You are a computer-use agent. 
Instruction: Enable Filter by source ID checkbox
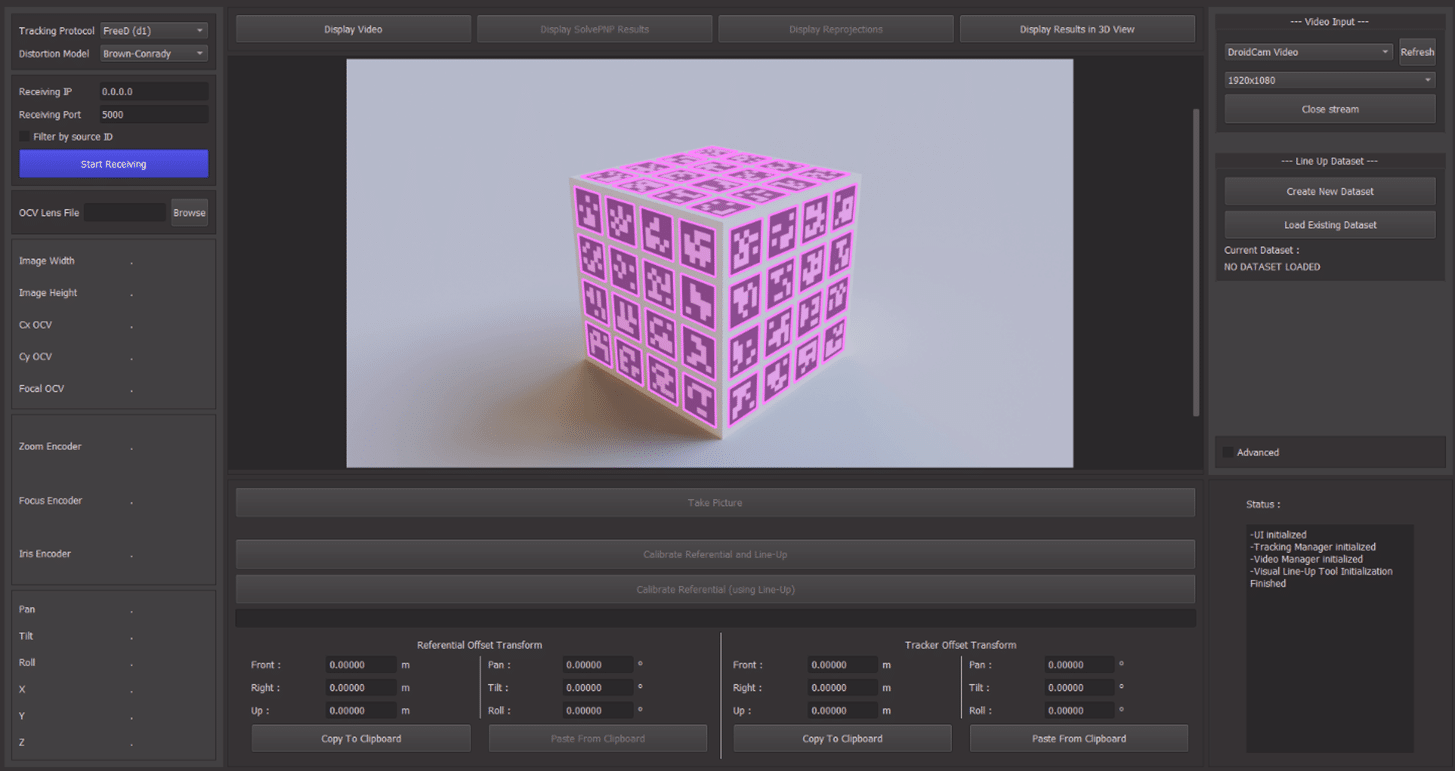[25, 137]
